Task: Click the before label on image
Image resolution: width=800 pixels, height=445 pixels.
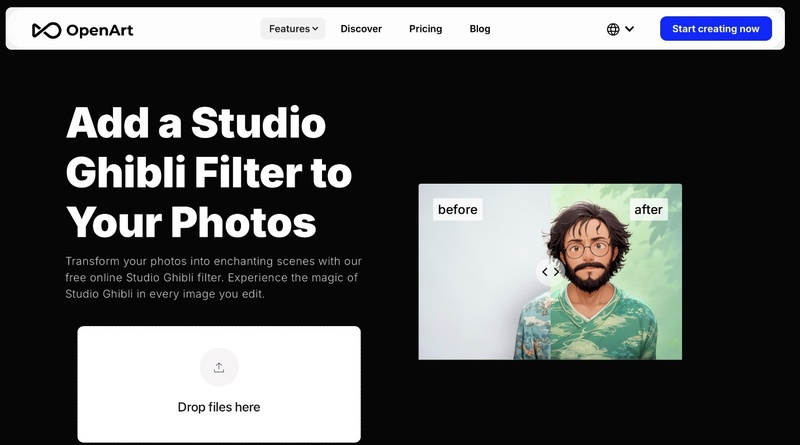Action: pos(458,209)
